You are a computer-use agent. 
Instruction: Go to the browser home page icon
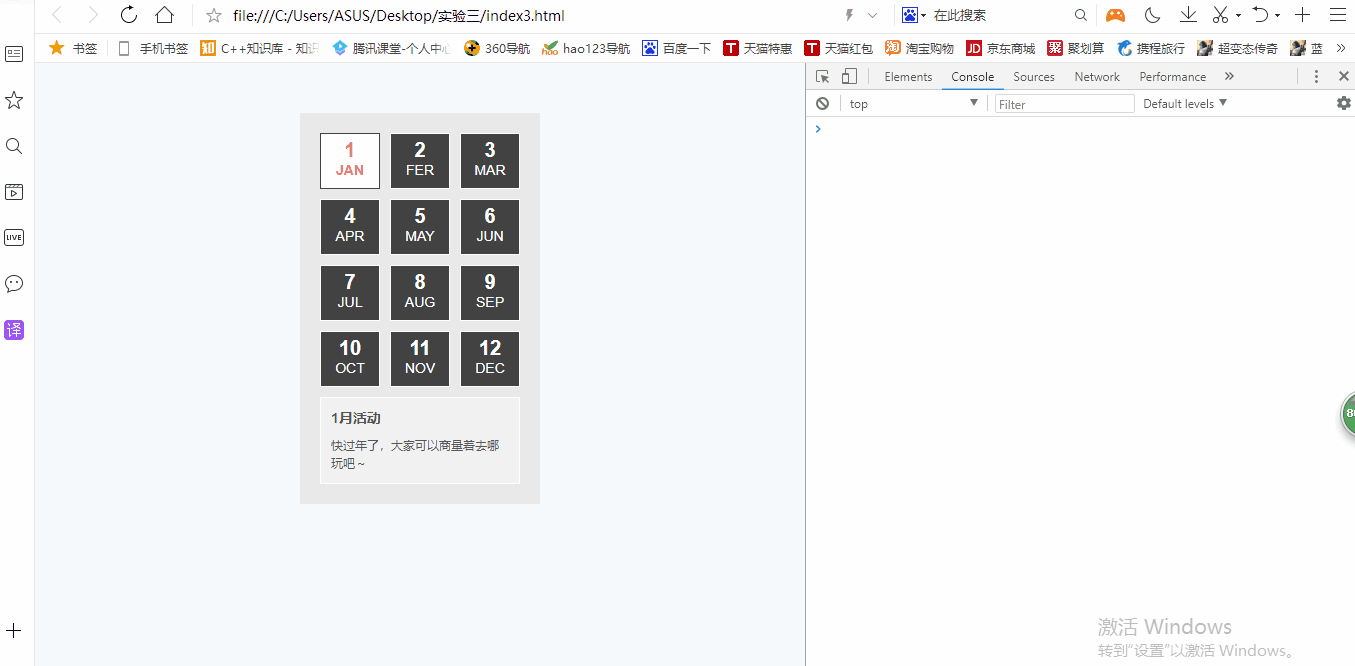coord(165,15)
